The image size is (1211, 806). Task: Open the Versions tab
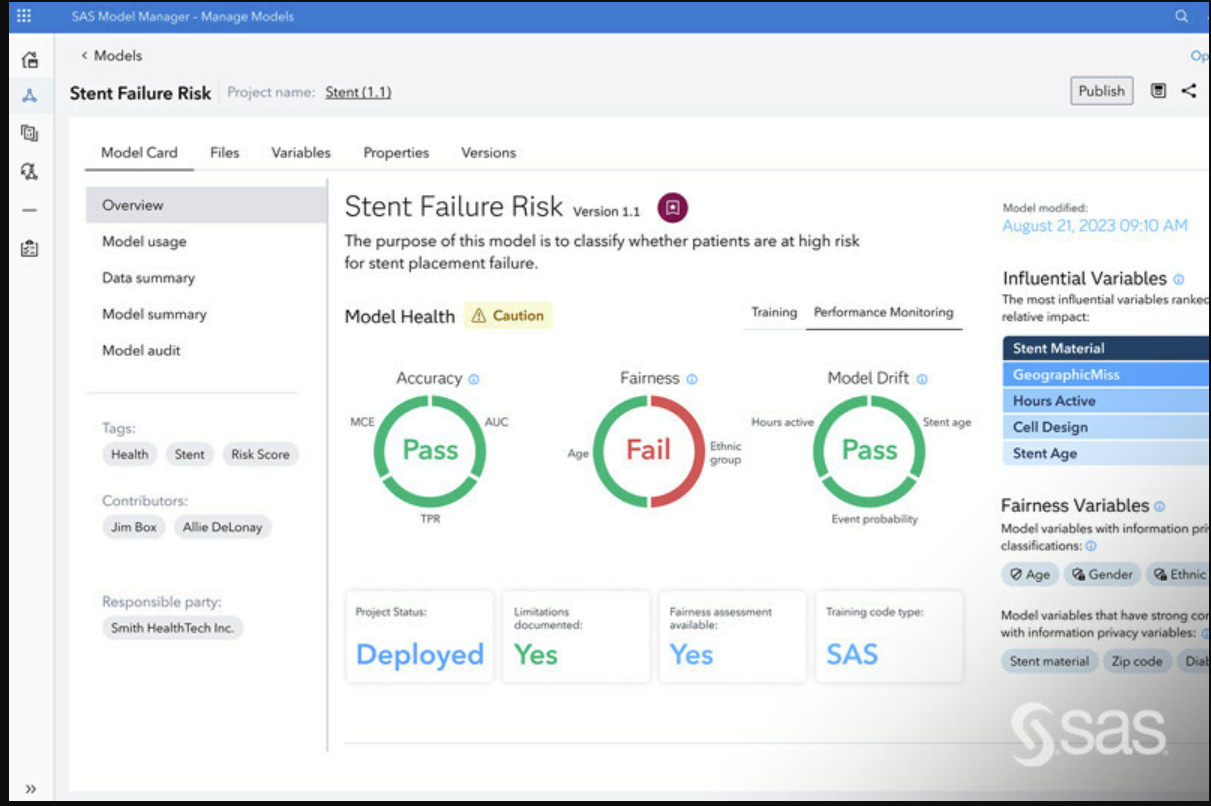click(x=488, y=152)
